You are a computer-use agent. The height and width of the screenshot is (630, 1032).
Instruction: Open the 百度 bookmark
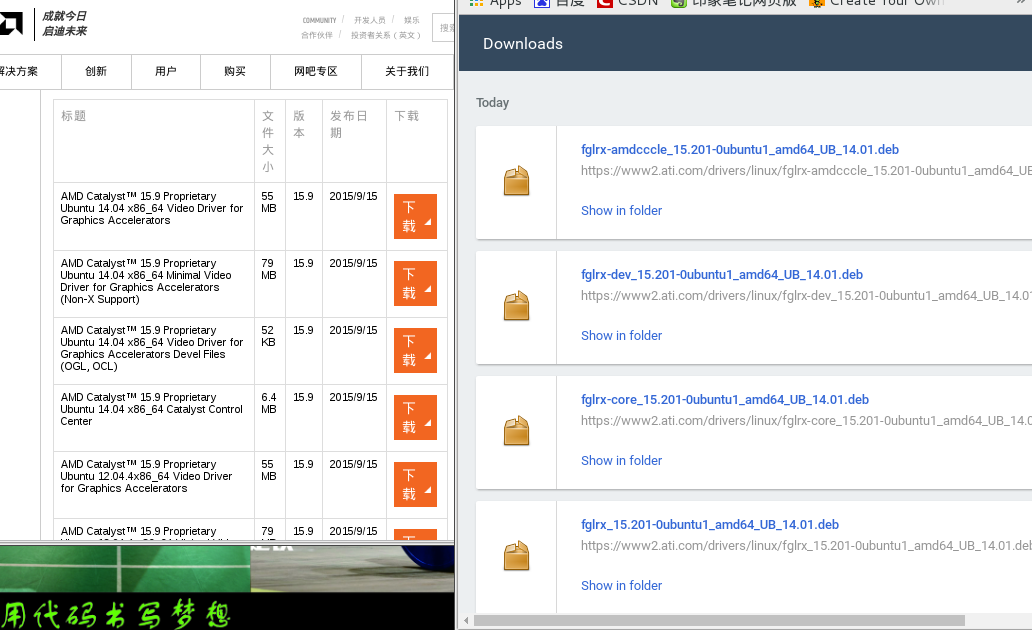pos(559,3)
